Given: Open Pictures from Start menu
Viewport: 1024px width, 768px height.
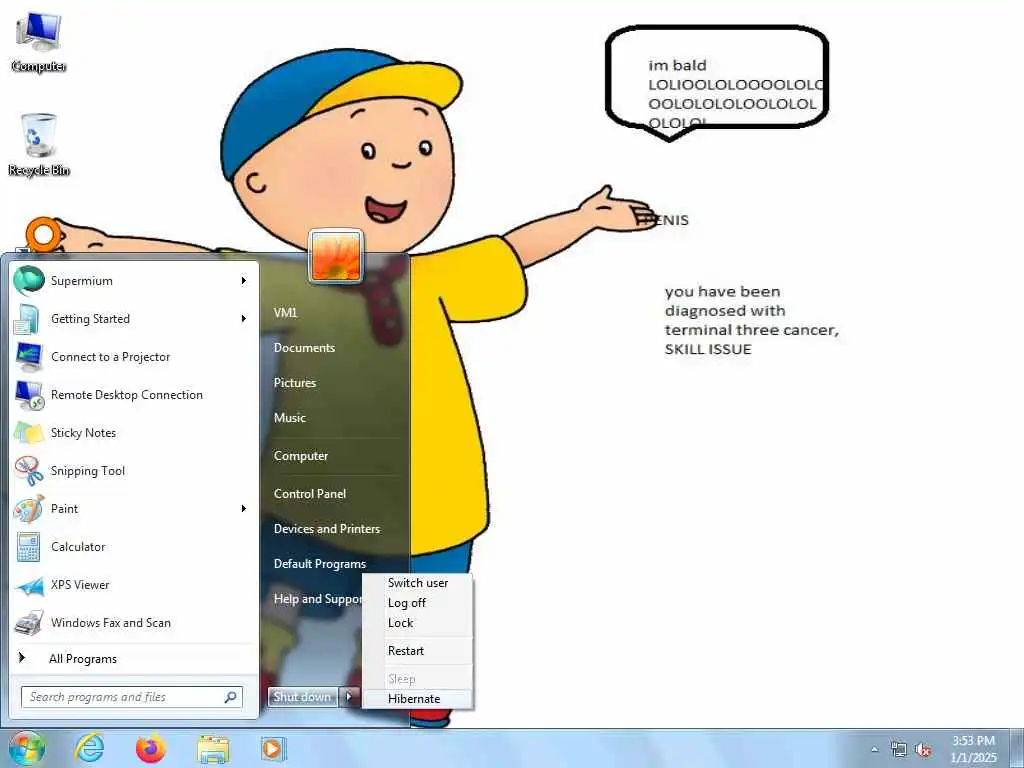Looking at the screenshot, I should [295, 383].
